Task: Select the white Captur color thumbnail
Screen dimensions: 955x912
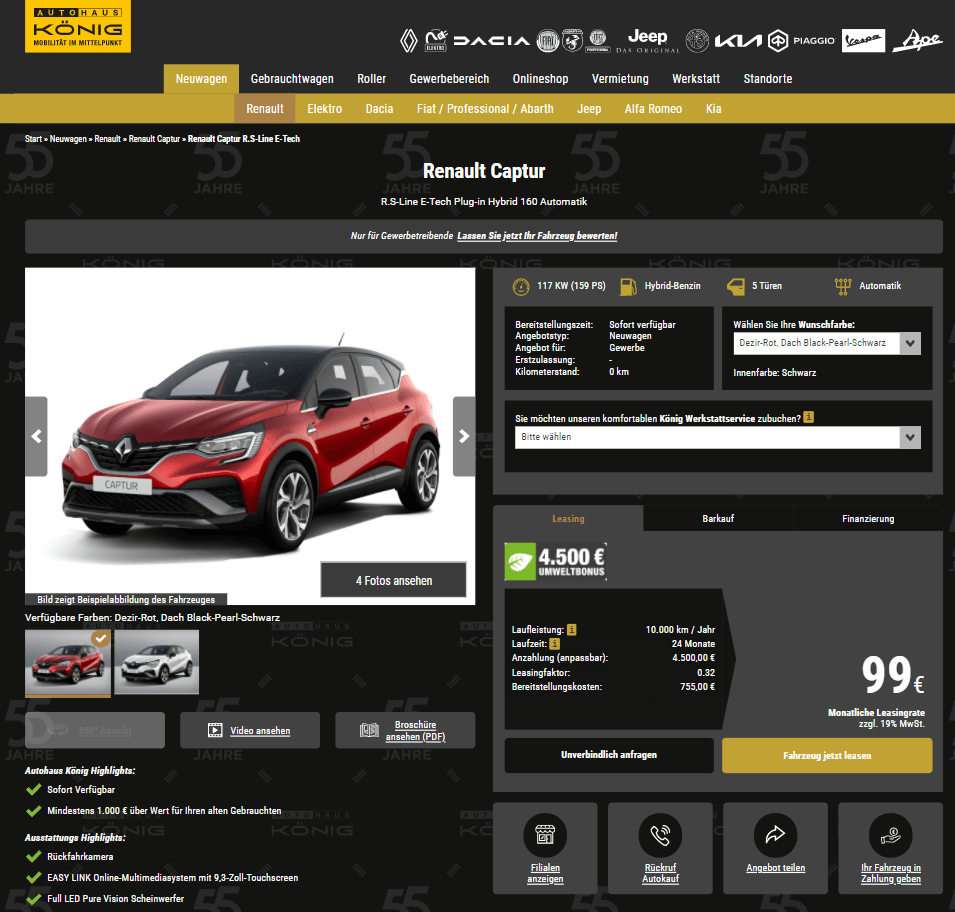Action: coord(157,662)
